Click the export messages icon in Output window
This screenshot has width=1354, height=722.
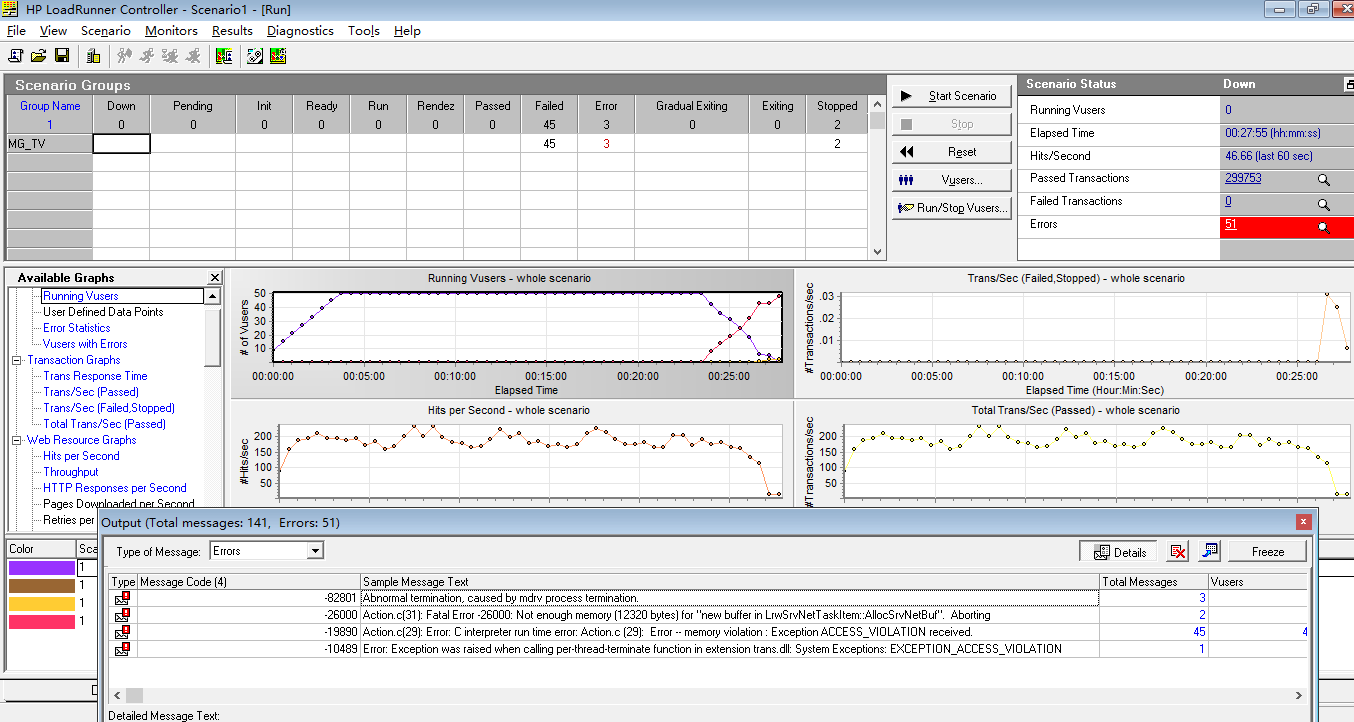pyautogui.click(x=1209, y=551)
